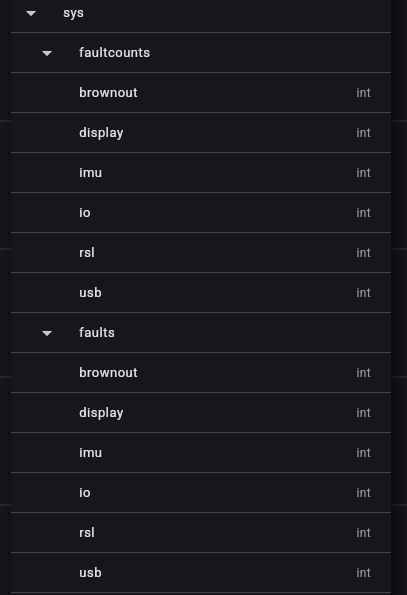
Task: Collapse the sys tree node arrow
Action: [x=31, y=13]
